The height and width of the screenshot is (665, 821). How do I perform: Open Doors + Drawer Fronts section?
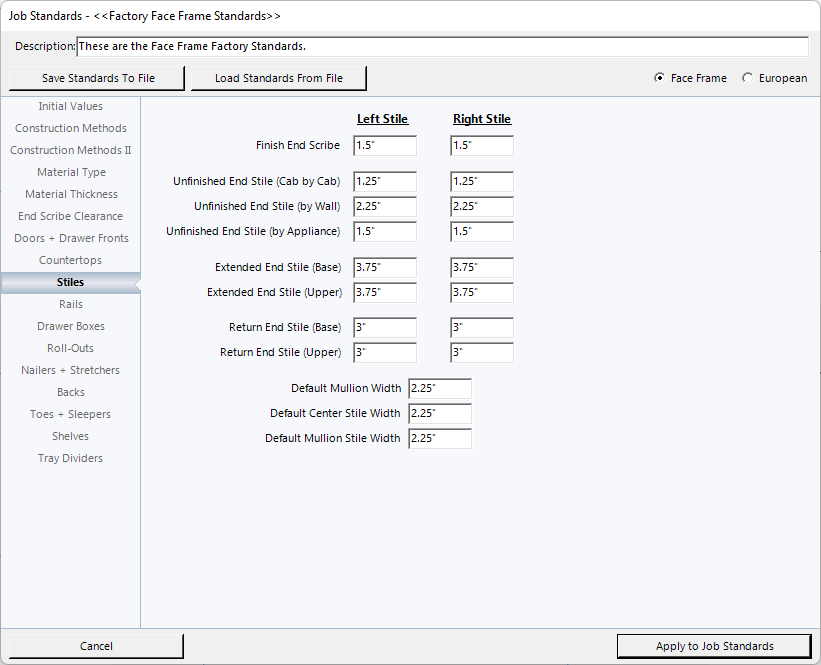click(x=70, y=238)
